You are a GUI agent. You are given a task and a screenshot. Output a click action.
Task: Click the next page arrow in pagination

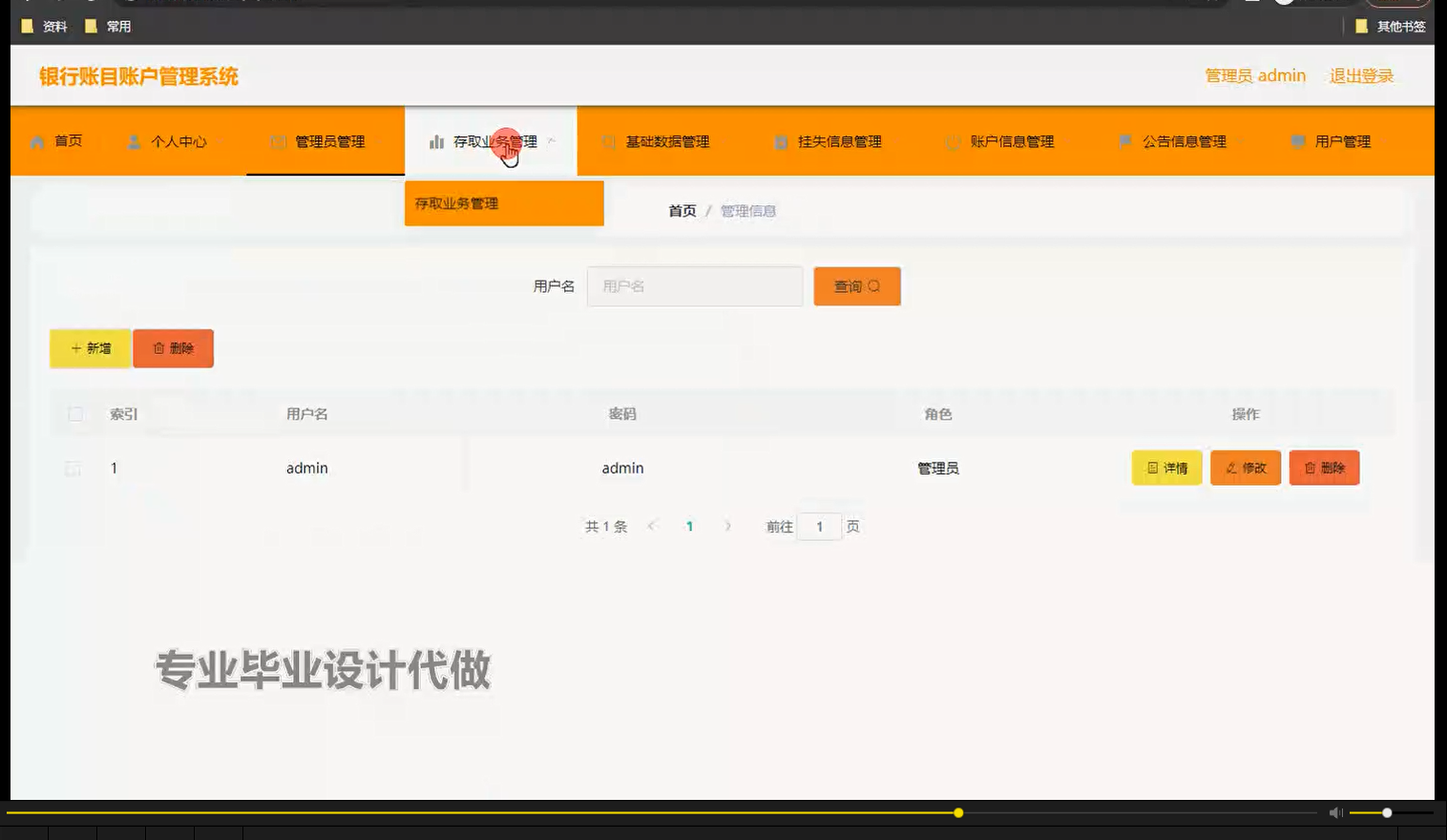(728, 526)
